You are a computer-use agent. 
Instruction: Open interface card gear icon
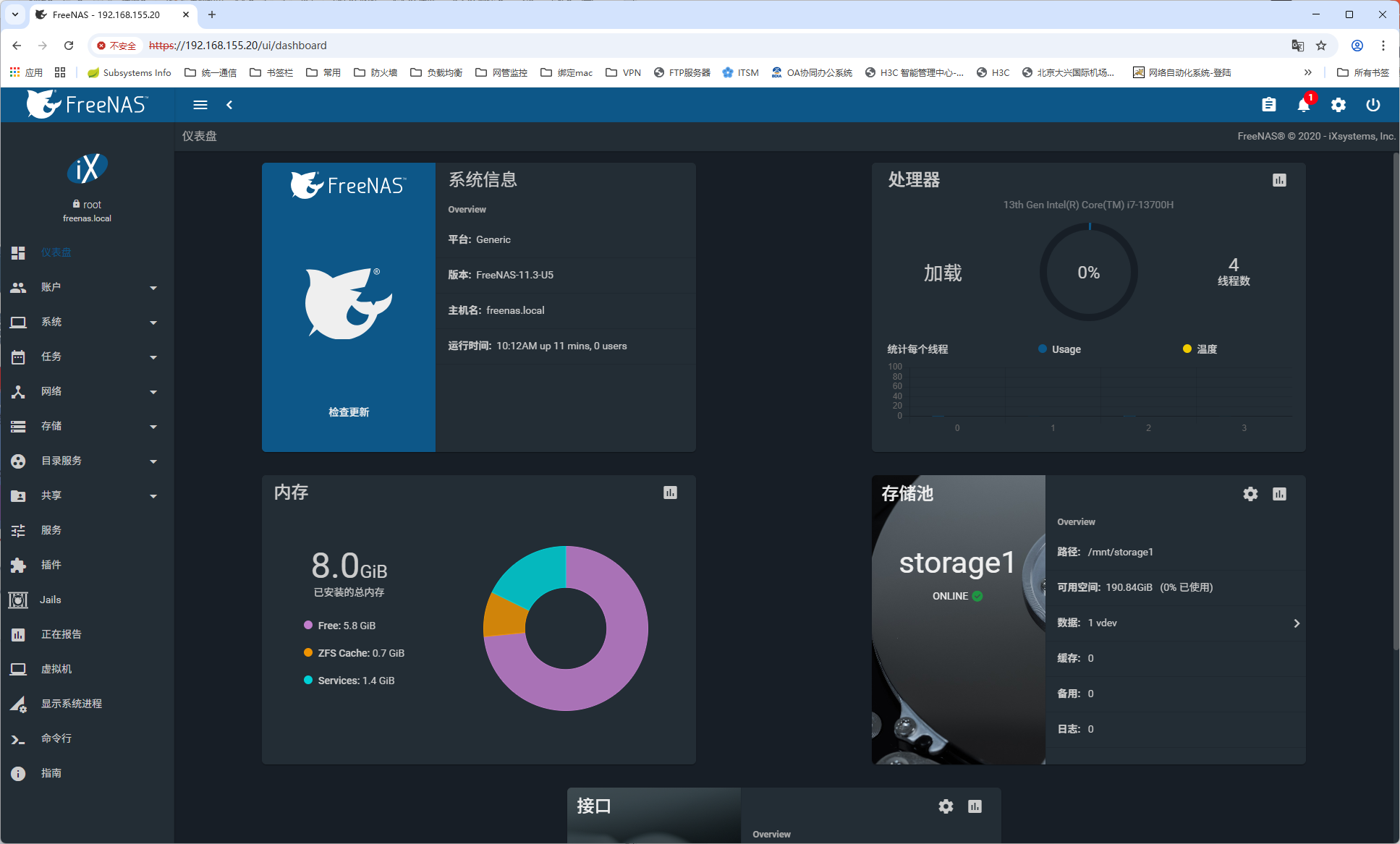pos(946,806)
